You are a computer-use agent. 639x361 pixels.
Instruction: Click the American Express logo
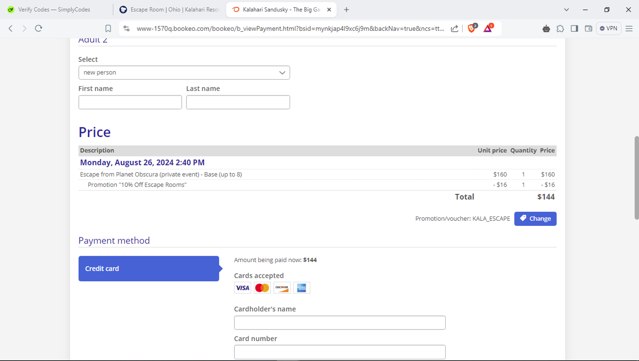302,288
